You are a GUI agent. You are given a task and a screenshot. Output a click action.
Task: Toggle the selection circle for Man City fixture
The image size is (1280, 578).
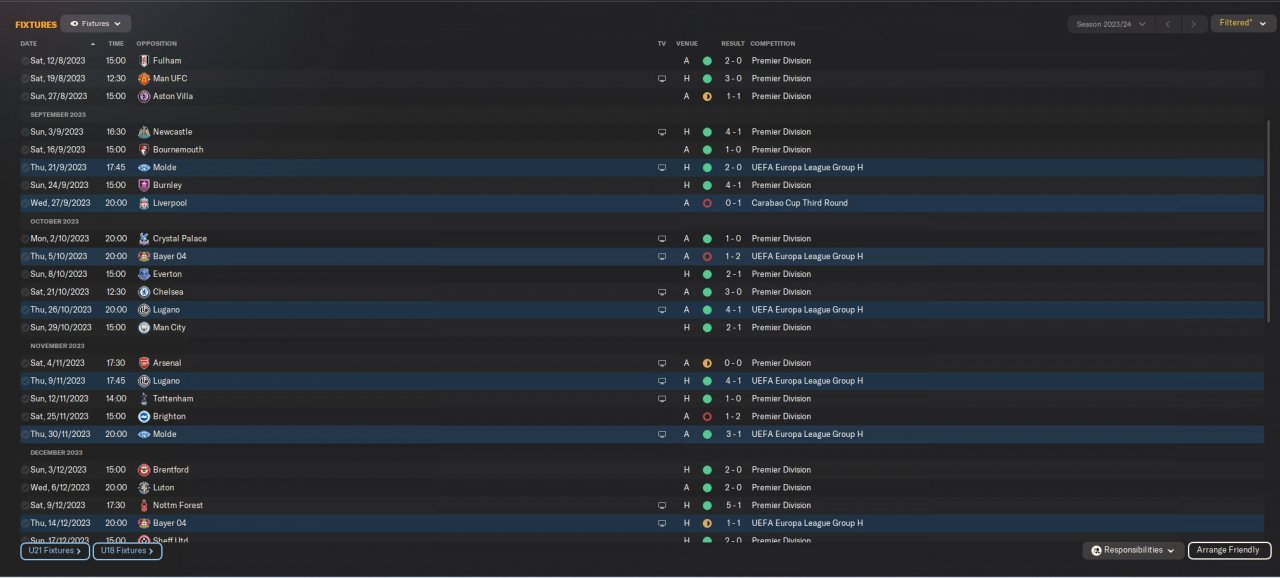pos(25,328)
